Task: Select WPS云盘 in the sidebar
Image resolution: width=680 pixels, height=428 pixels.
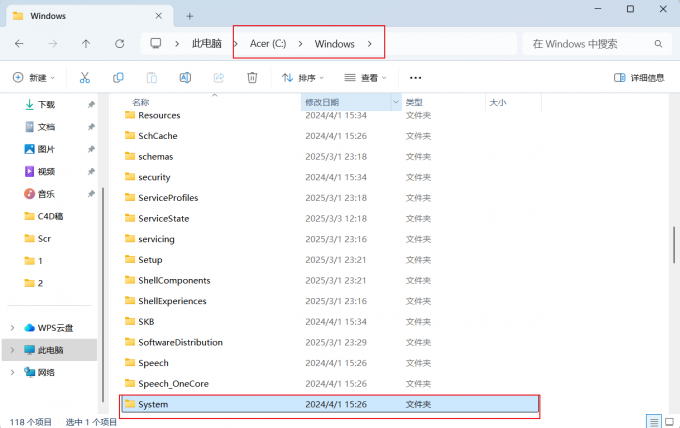Action: click(55, 328)
